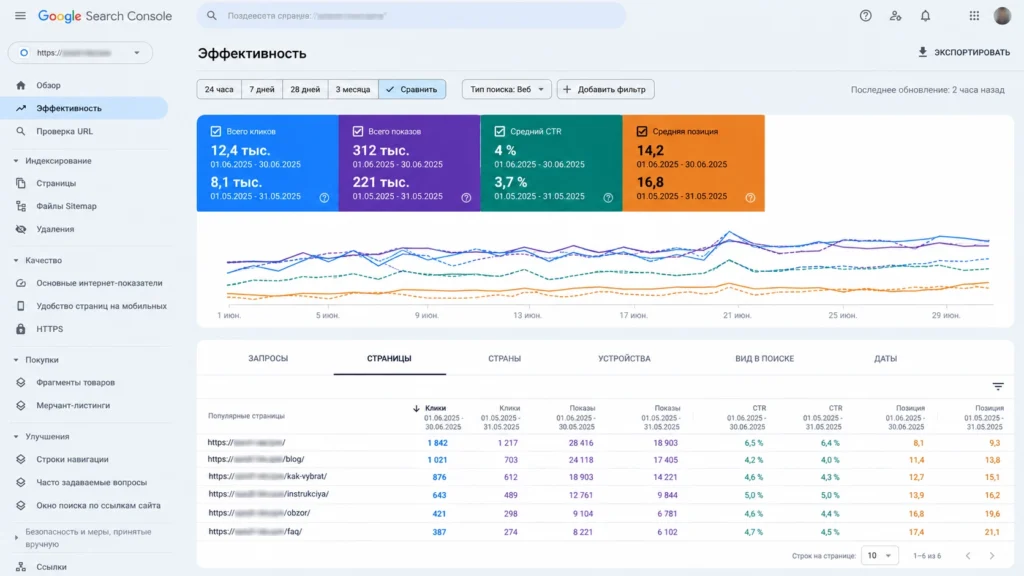Click Добавить фильтр button
1024x576 pixels.
(x=605, y=89)
